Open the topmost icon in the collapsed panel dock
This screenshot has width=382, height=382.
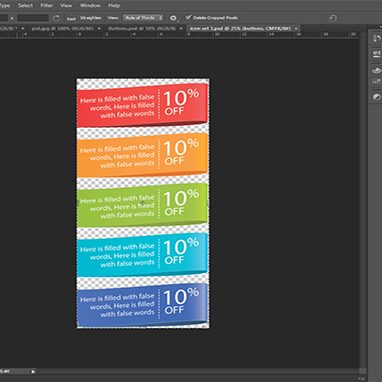376,37
